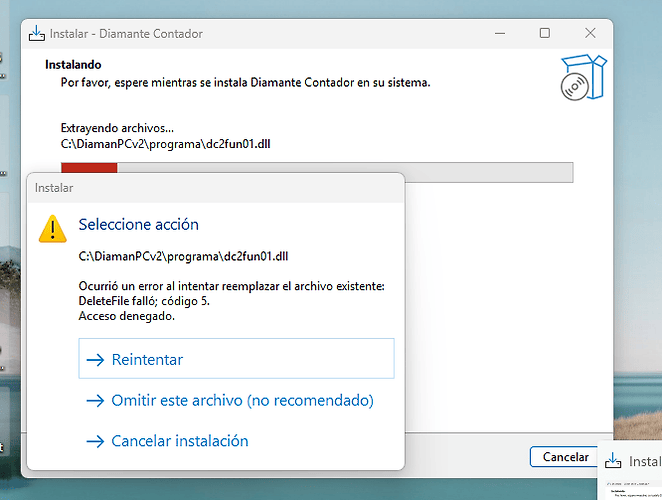The width and height of the screenshot is (662, 500).
Task: Minimize the Diamante Contador installer window
Action: click(500, 33)
